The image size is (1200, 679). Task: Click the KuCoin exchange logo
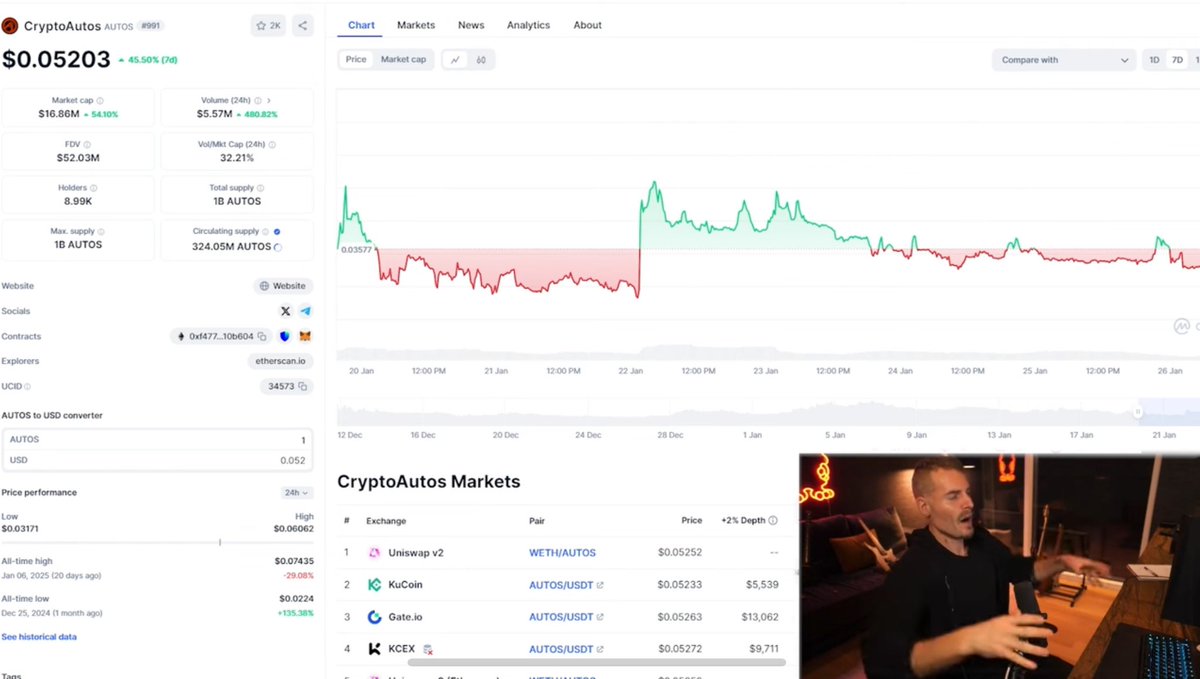click(x=375, y=585)
